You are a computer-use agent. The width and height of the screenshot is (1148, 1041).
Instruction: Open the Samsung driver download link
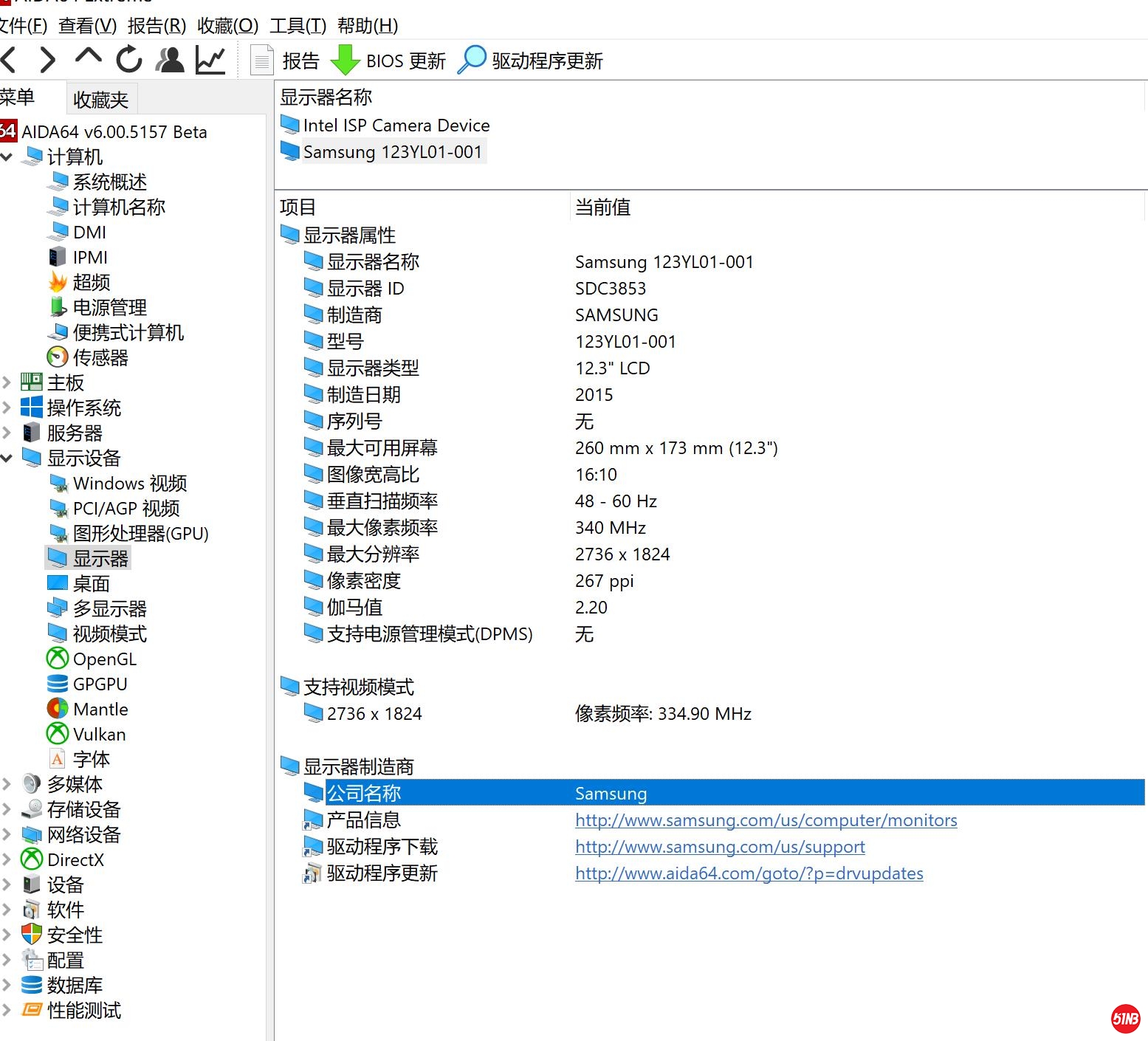coord(720,846)
